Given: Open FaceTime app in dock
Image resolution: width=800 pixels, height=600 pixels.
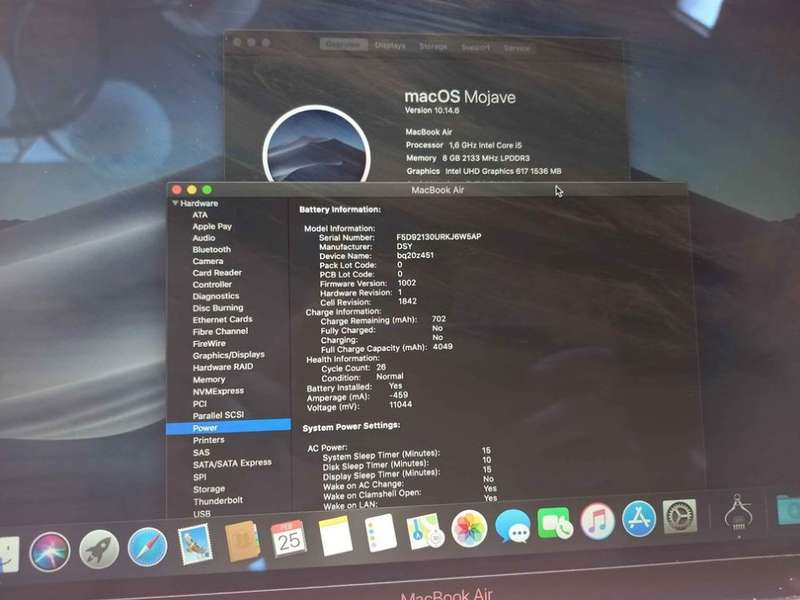Looking at the screenshot, I should (x=555, y=523).
